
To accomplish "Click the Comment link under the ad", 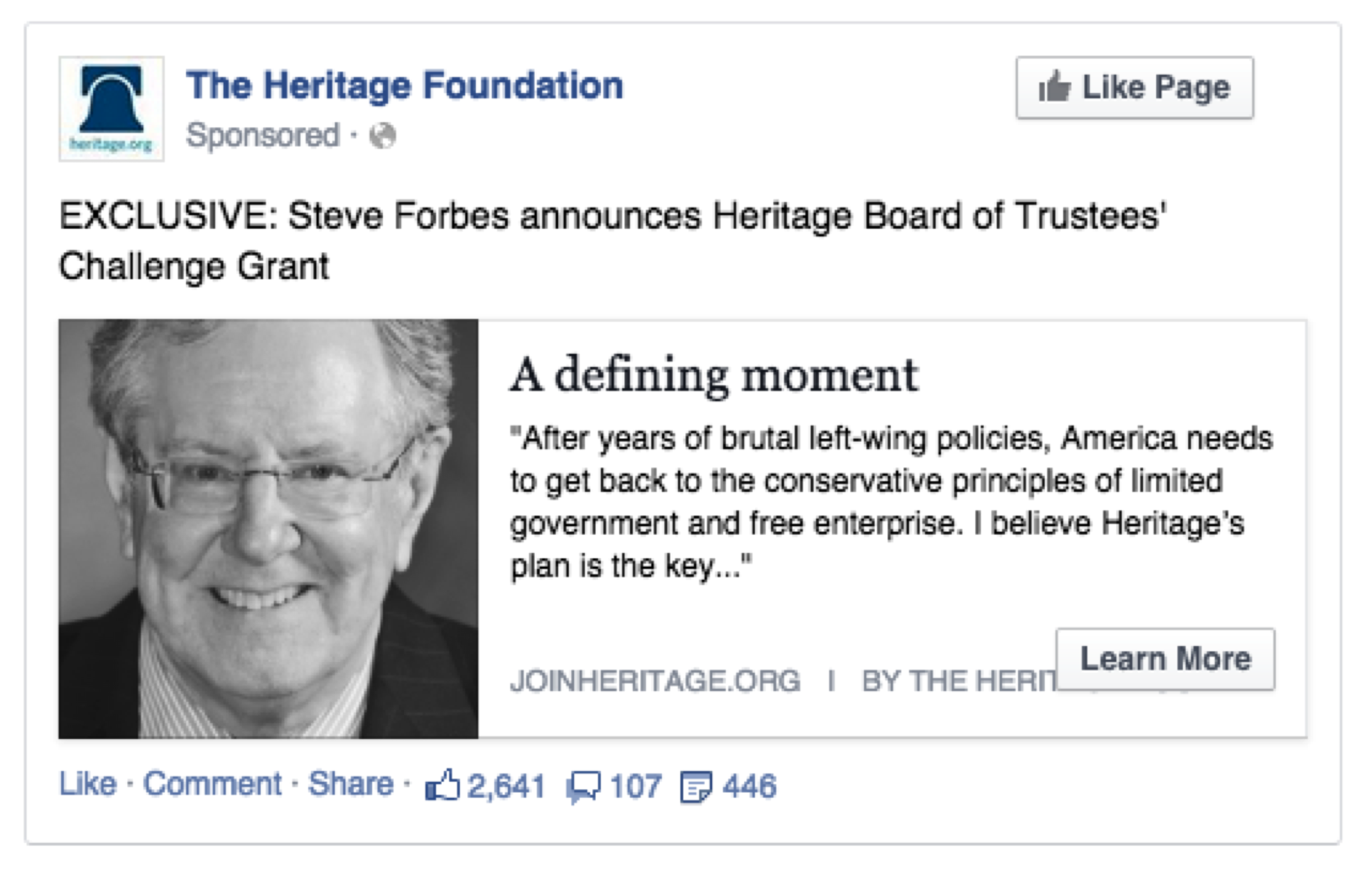I will pyautogui.click(x=212, y=784).
